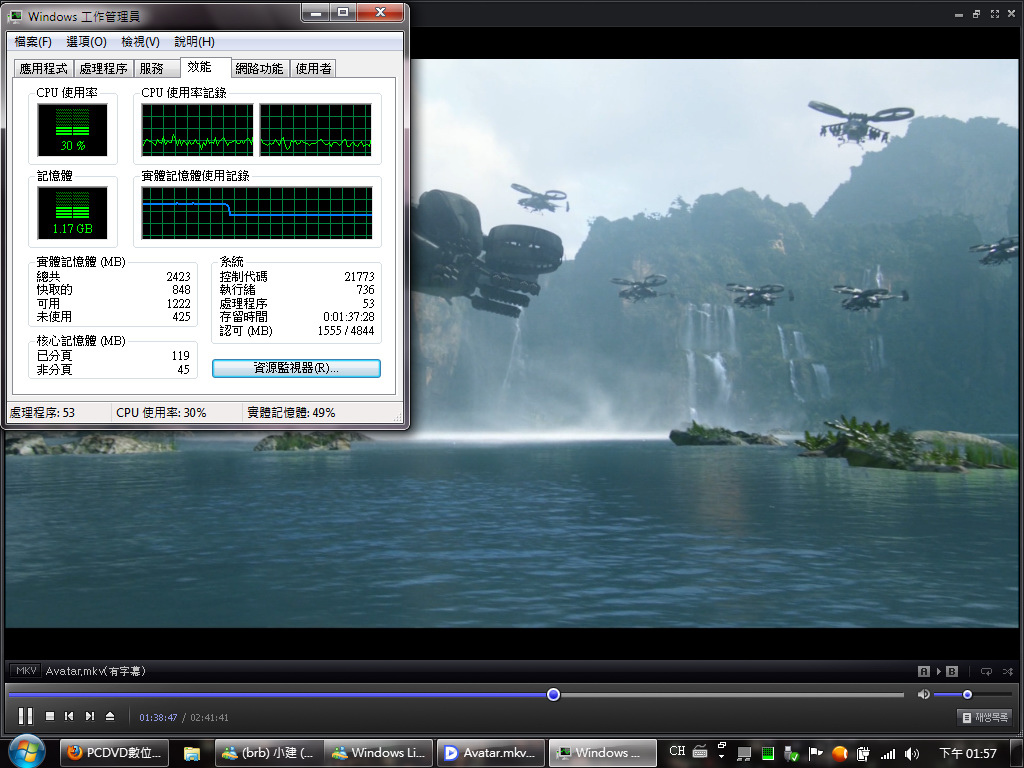Click the CPU usage 30% meter

(x=72, y=130)
